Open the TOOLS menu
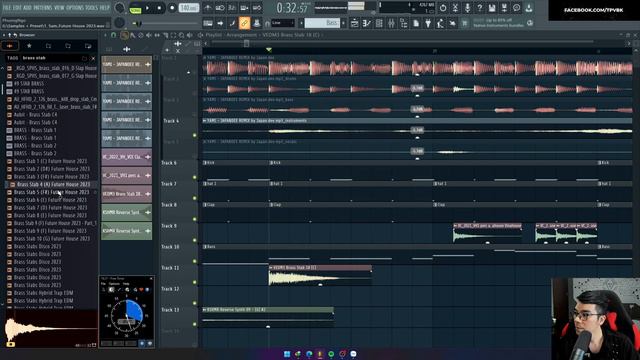 pos(92,7)
